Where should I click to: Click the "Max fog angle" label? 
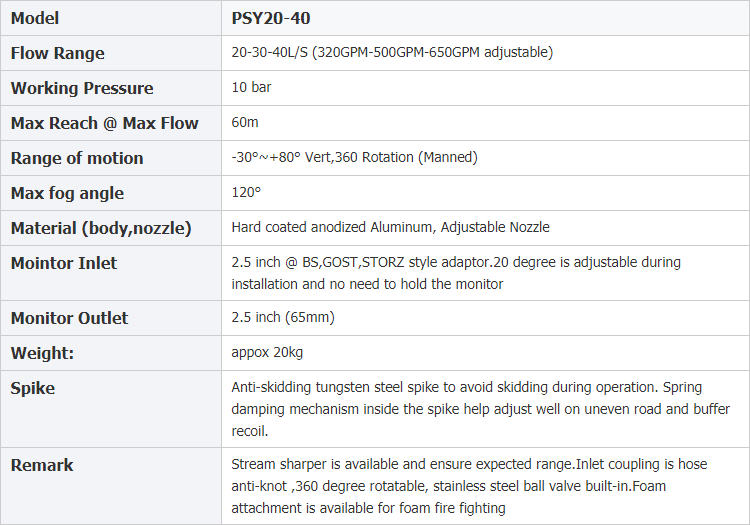67,193
